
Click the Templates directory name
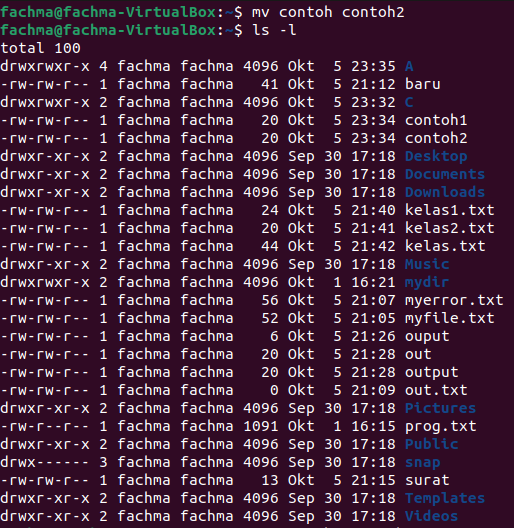coord(445,499)
